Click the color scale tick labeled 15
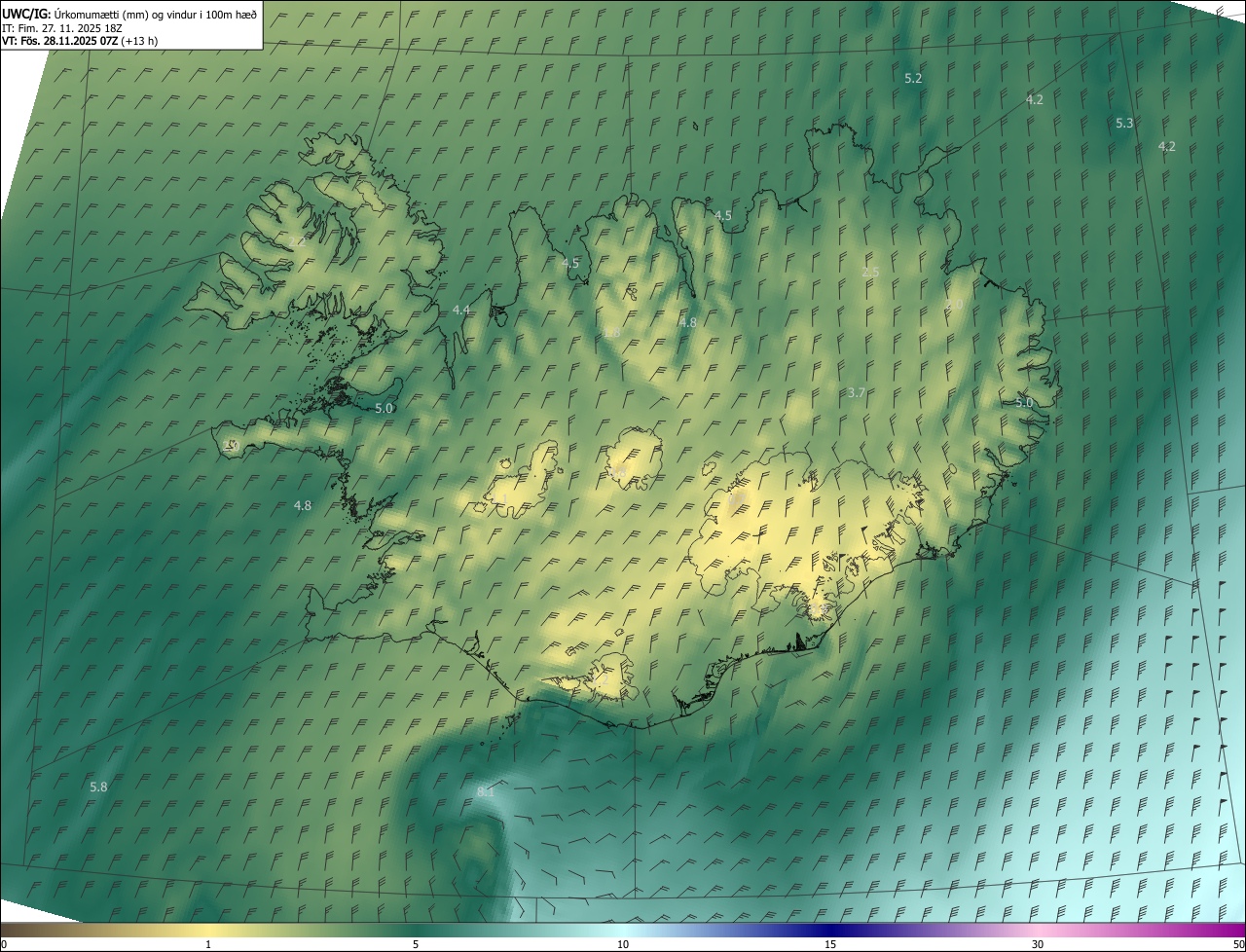Screen dimensions: 1246x952 click(x=830, y=944)
